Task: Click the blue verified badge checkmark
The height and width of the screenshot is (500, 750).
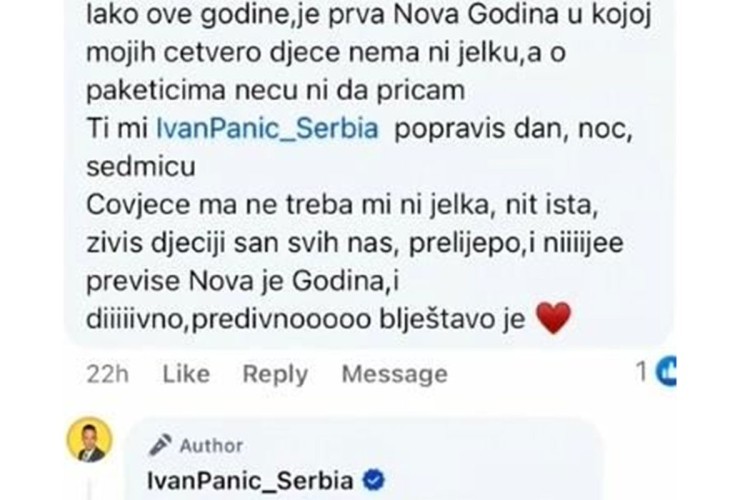Action: coord(374,480)
